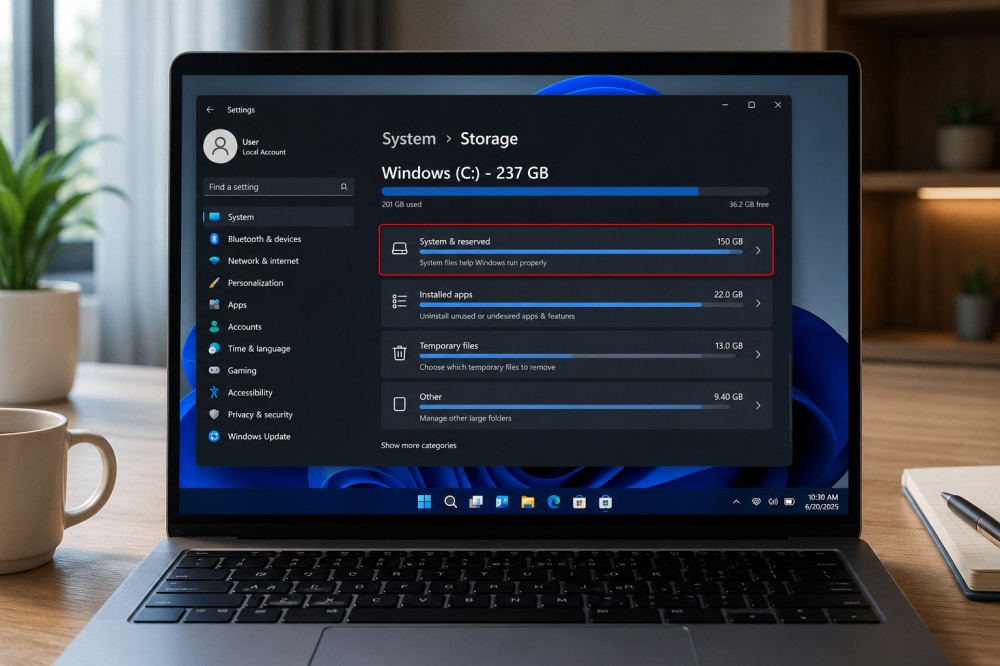Open Task View on the taskbar

coord(476,502)
